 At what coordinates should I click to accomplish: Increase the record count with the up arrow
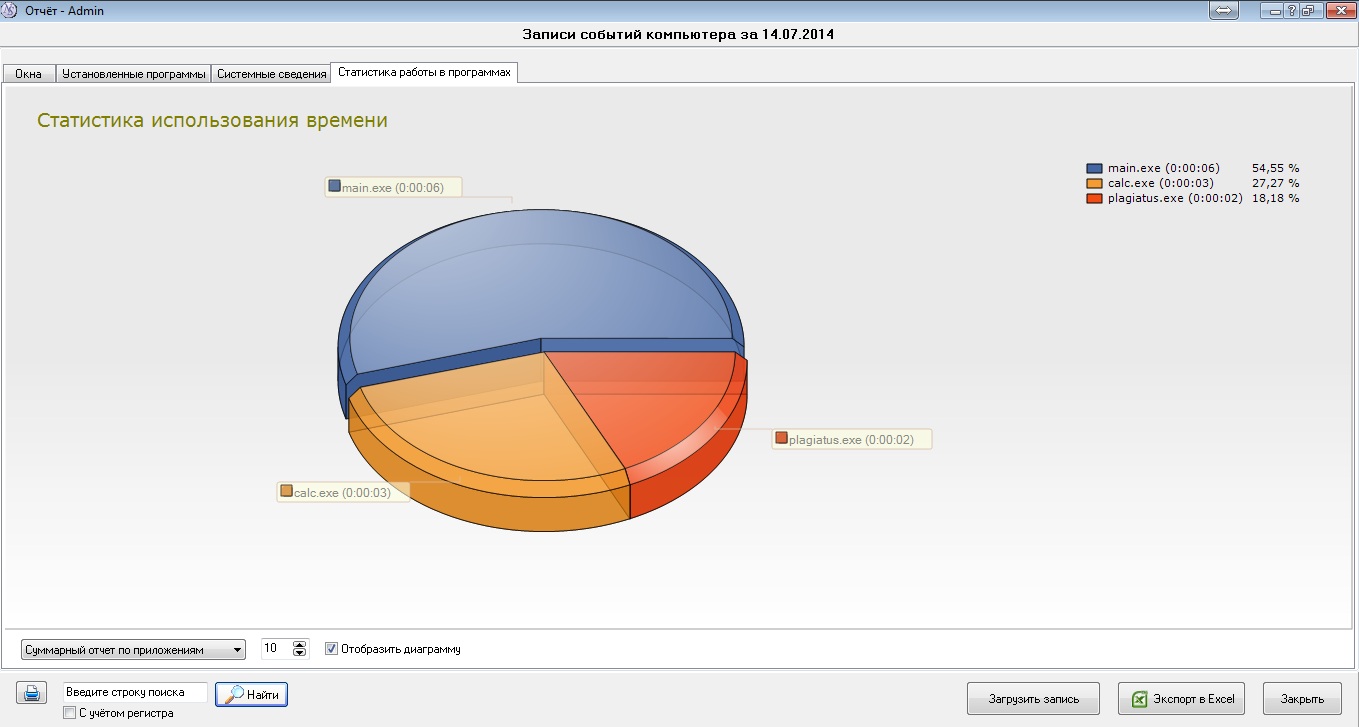299,645
